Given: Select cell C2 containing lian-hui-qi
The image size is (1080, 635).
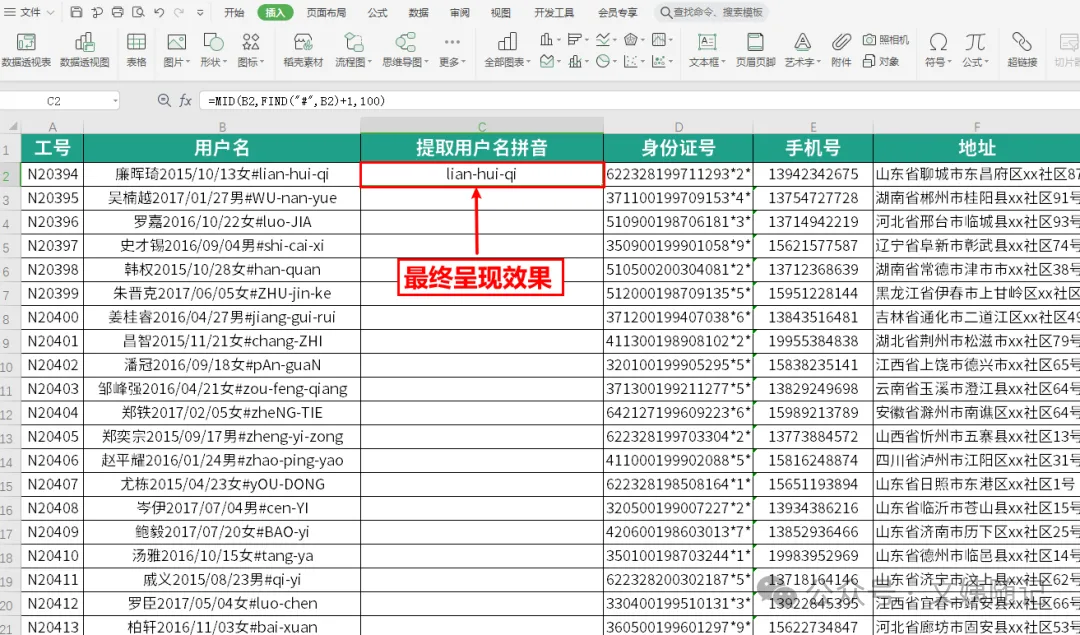Looking at the screenshot, I should [x=481, y=174].
